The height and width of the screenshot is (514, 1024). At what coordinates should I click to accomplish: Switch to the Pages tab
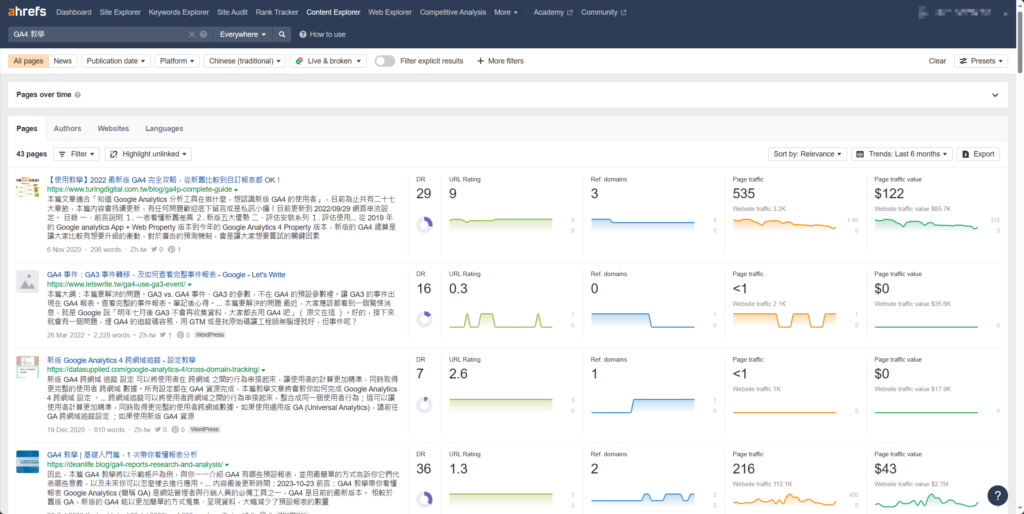pyautogui.click(x=27, y=129)
